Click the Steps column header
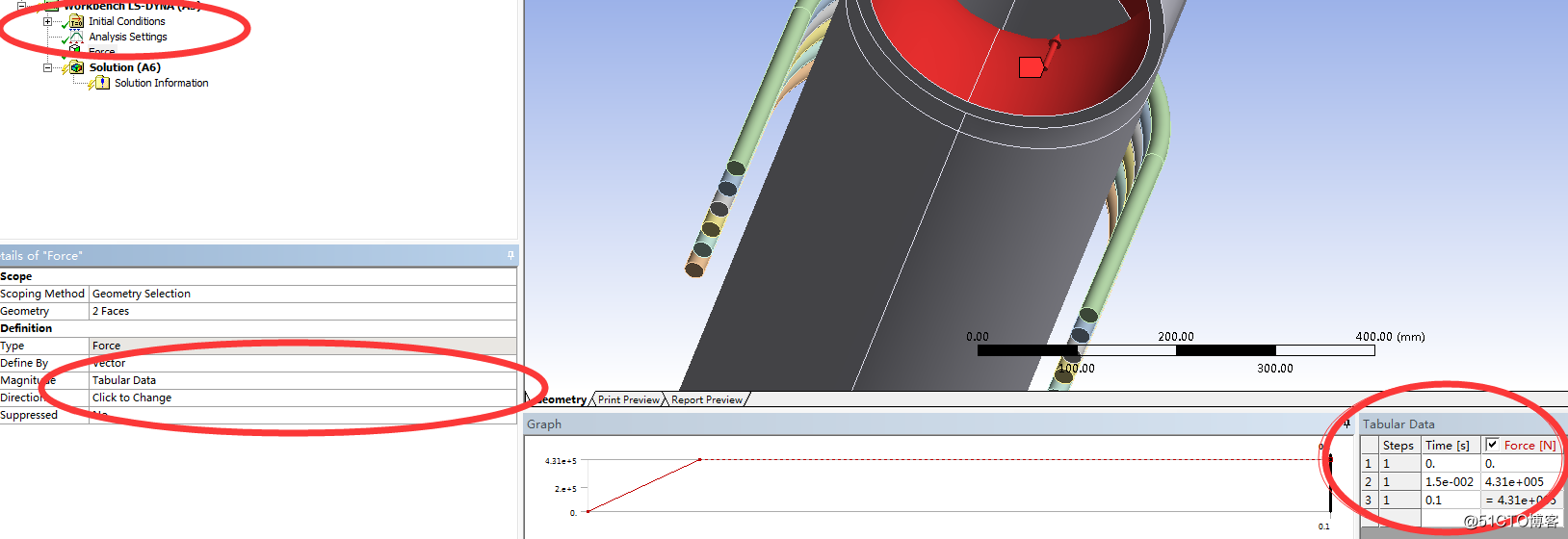1568x539 pixels. 1398,445
